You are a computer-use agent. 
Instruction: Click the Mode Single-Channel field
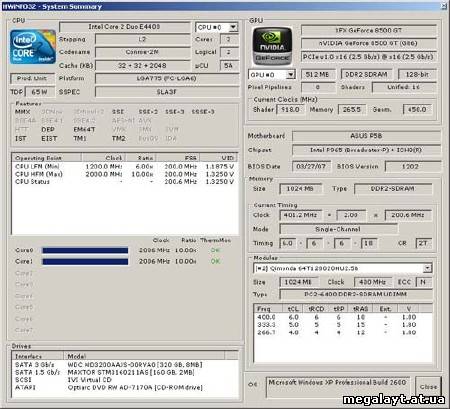[338, 229]
